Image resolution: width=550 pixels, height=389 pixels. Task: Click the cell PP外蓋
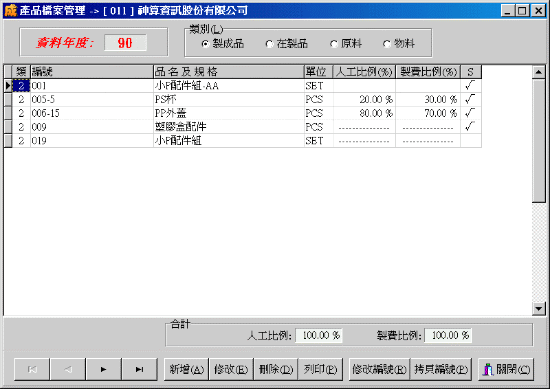228,113
